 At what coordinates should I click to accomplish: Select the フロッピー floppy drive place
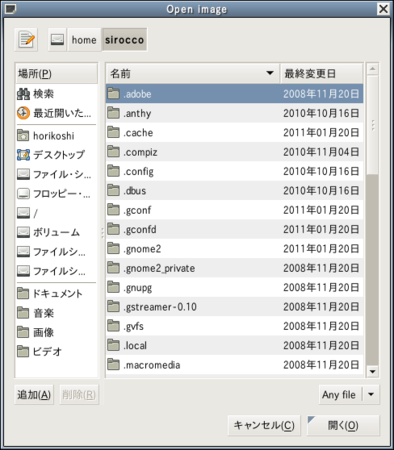point(57,194)
